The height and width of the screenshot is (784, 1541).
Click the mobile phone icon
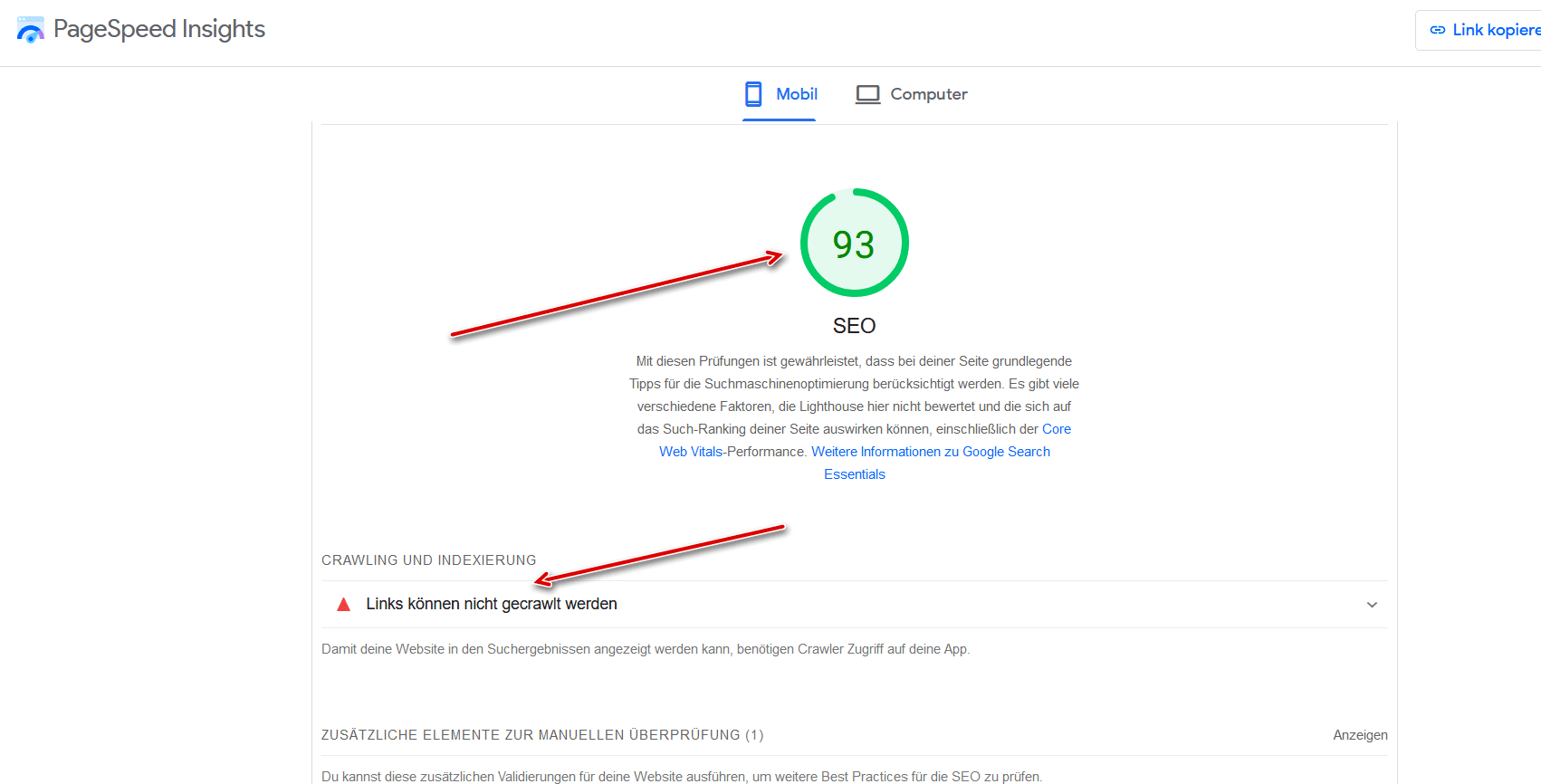click(x=753, y=94)
